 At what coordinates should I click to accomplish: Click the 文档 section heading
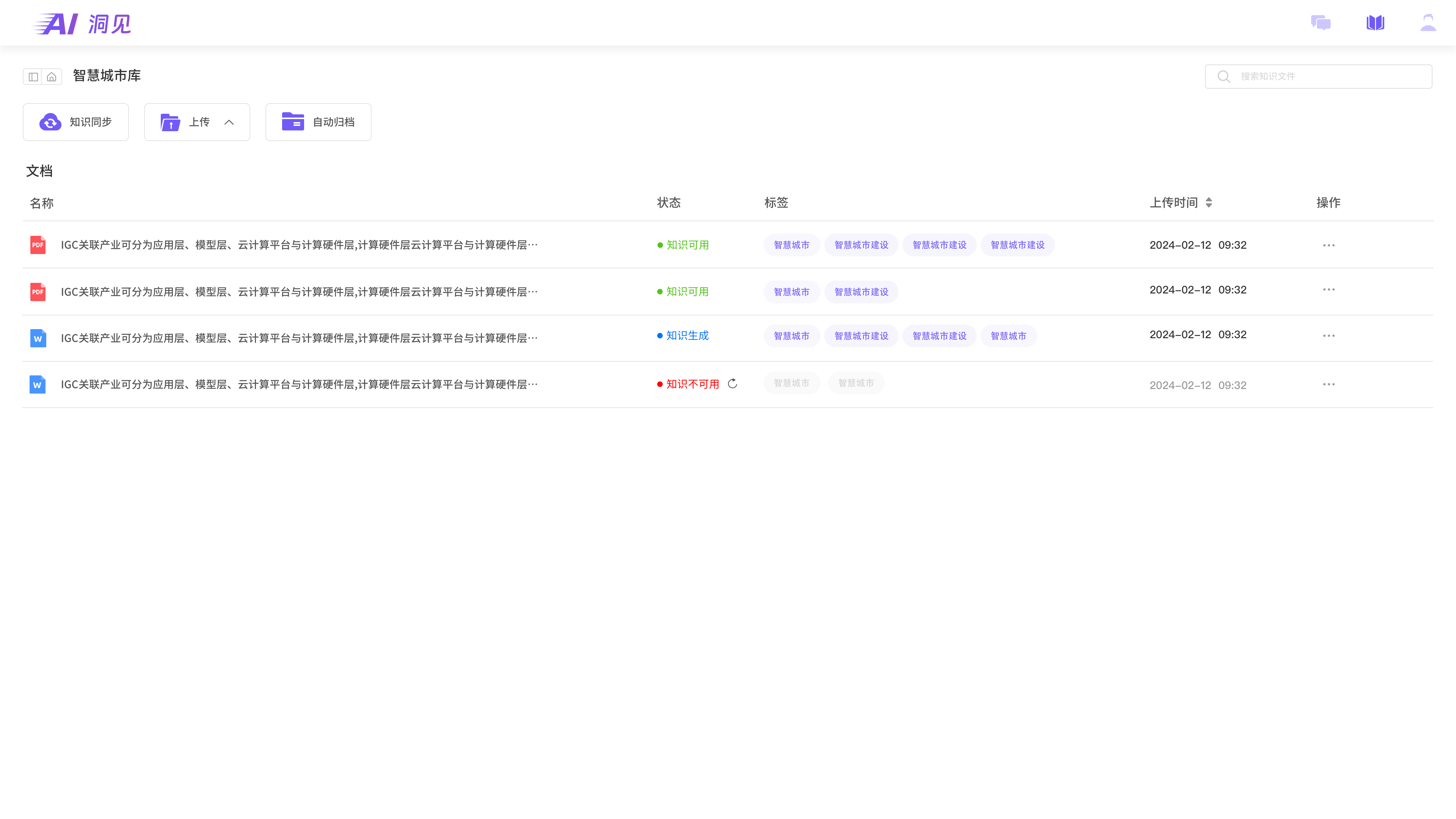tap(39, 171)
